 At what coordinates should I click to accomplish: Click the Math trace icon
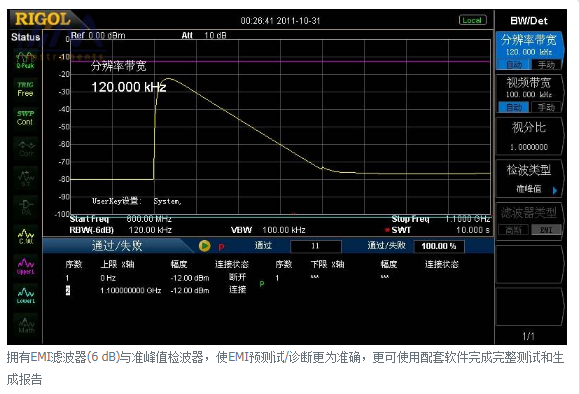(x=25, y=325)
